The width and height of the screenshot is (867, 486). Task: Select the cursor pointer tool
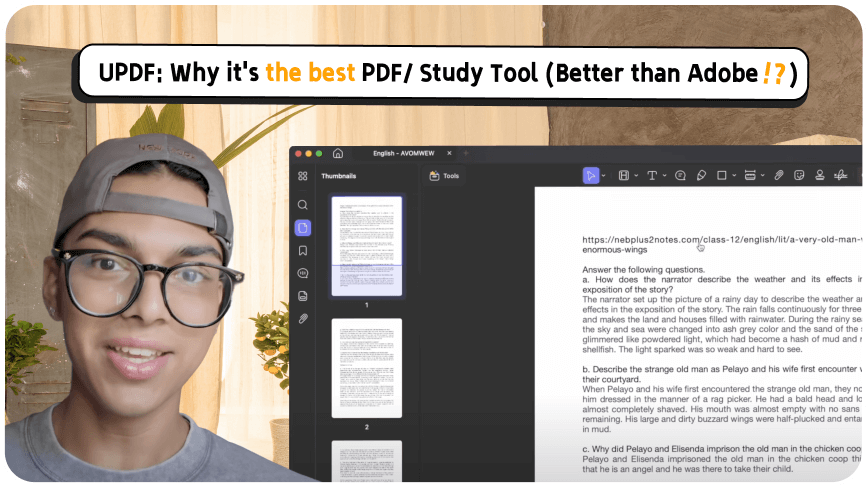pyautogui.click(x=591, y=175)
